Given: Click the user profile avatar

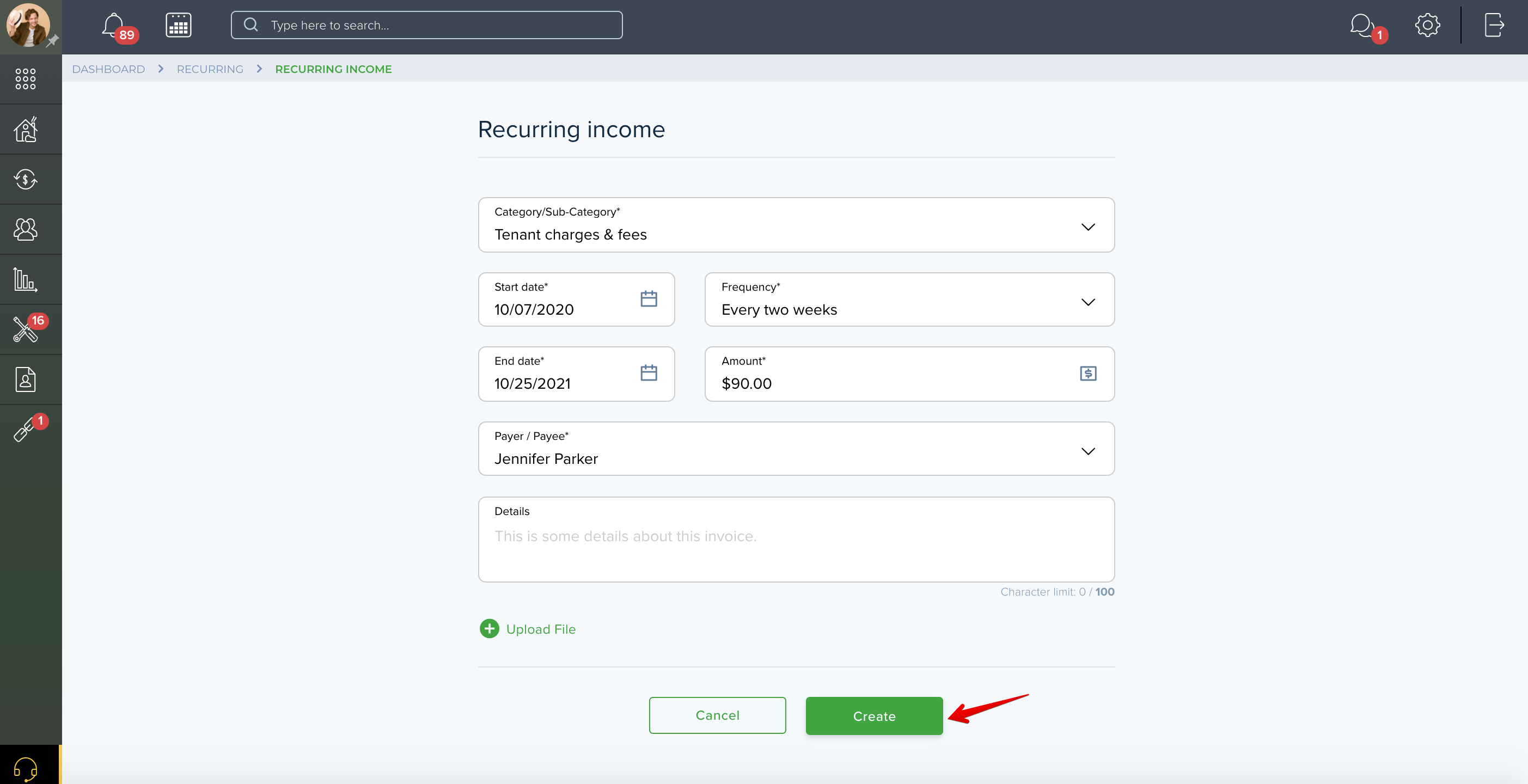Looking at the screenshot, I should 27,26.
